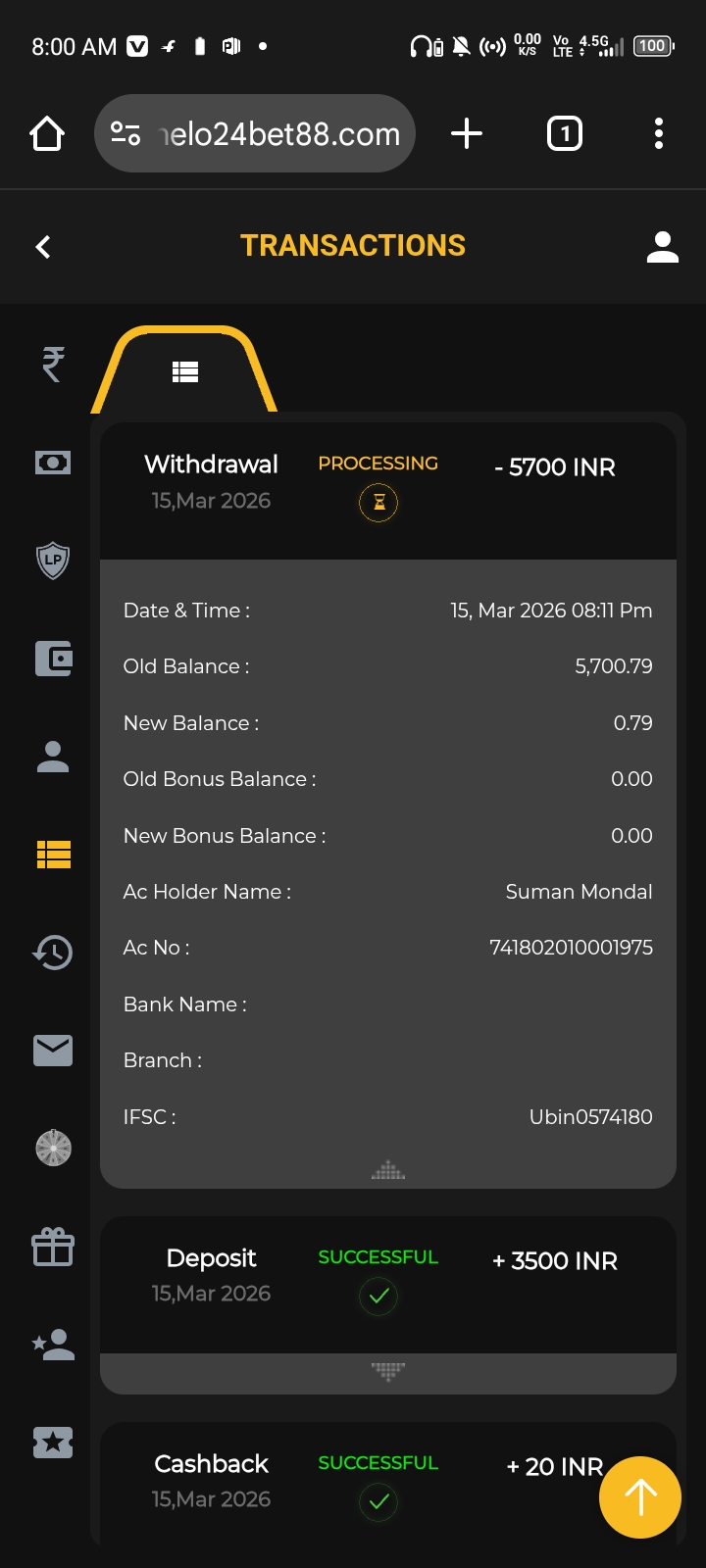Open the cash banknote sidebar icon
Screen dimensions: 706x1568
(53, 463)
